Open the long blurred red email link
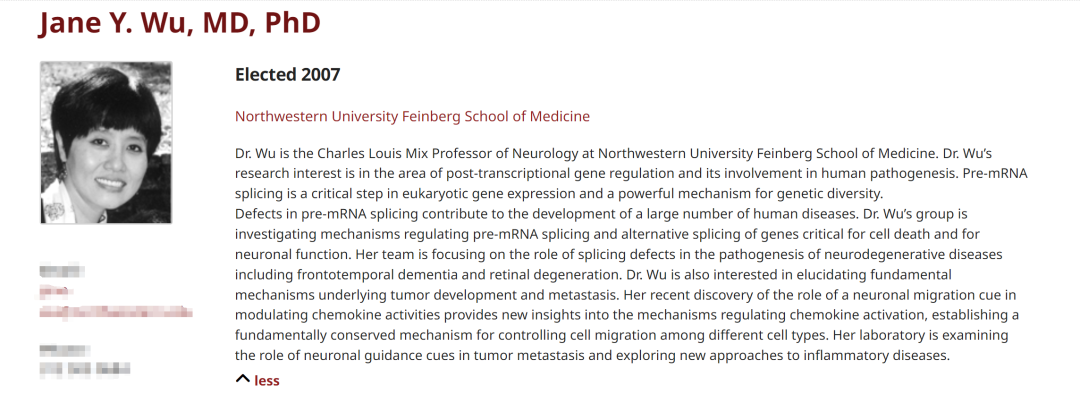Viewport: 1080px width, 394px height. 116,312
